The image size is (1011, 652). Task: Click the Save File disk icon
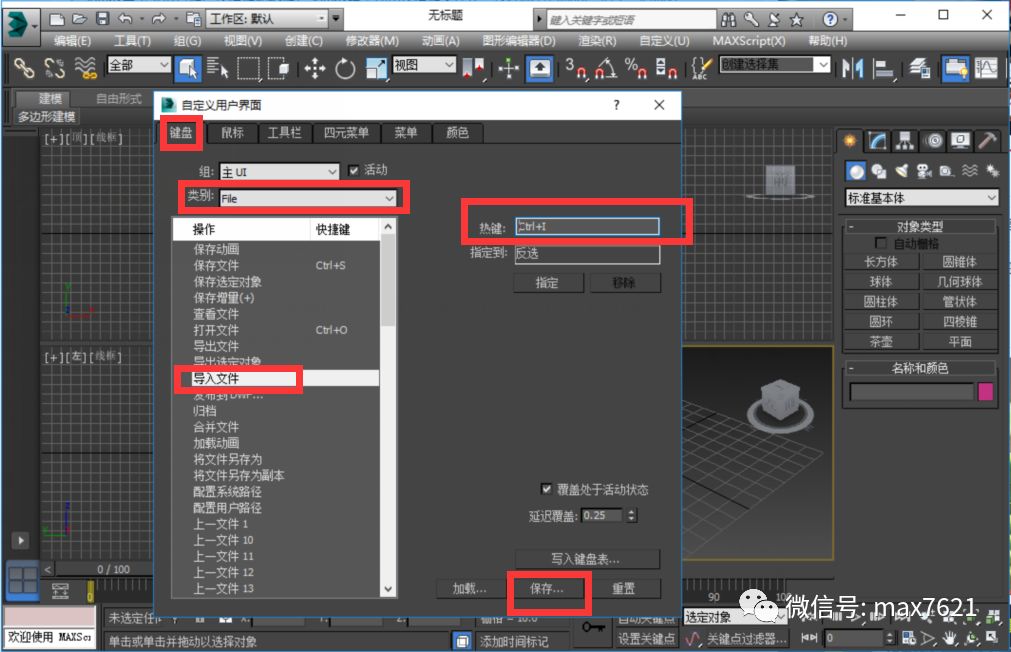[103, 19]
